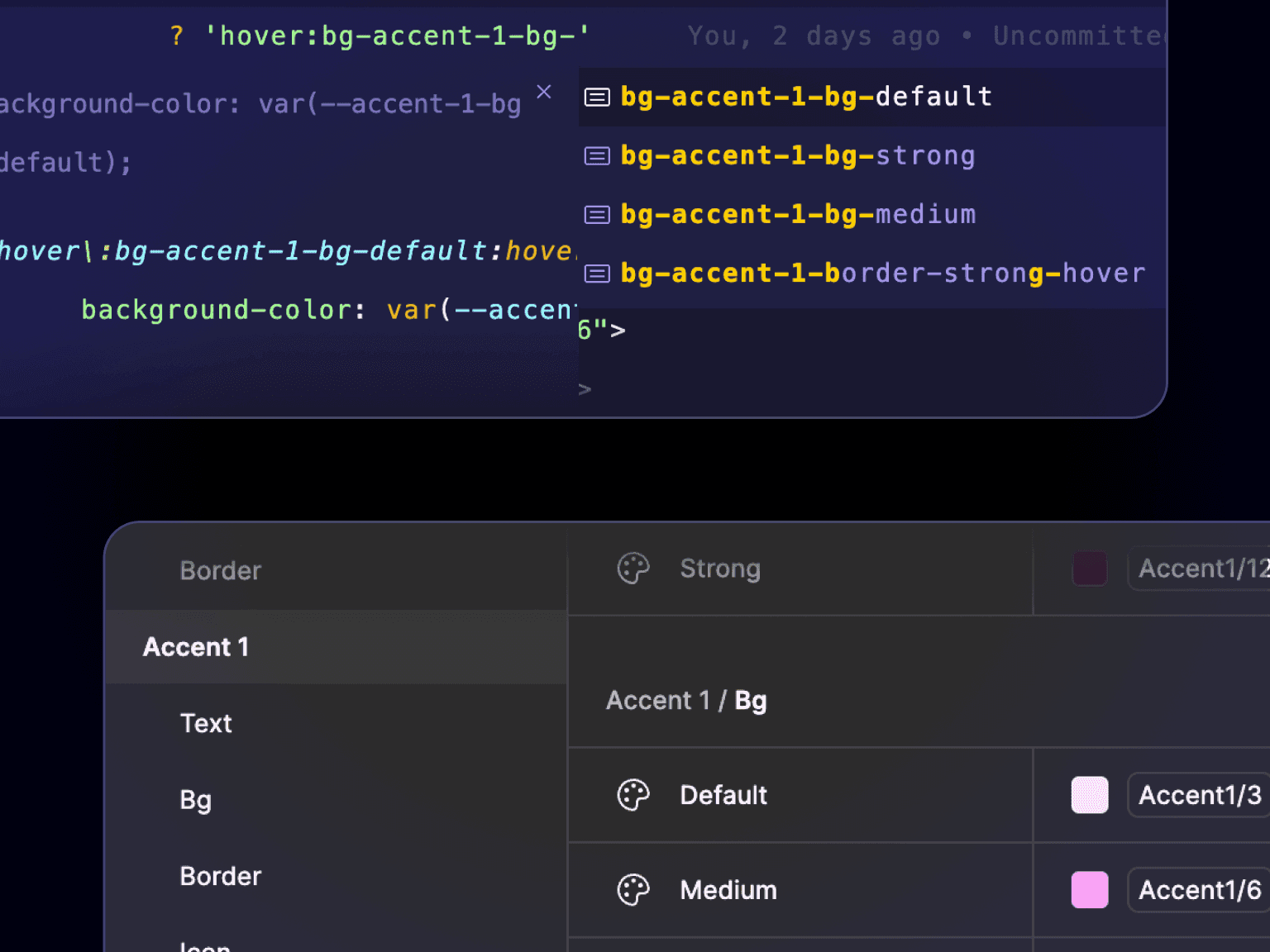Select the bg-accent-1-bg-default autocomplete suggestion
1270x952 pixels.
872,97
